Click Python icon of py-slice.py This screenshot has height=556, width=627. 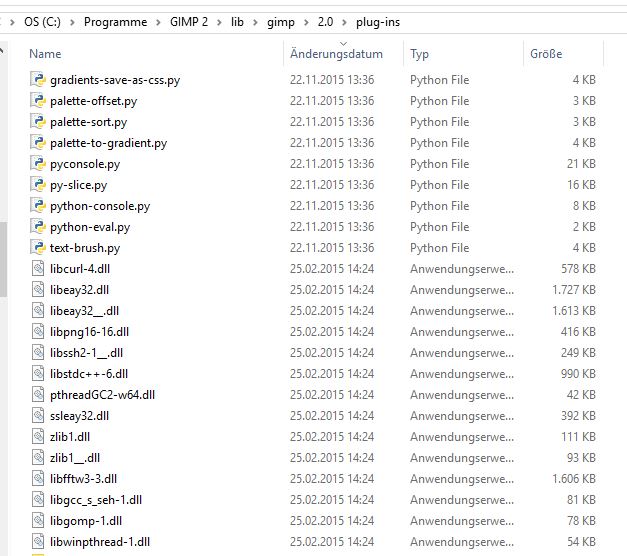point(38,184)
